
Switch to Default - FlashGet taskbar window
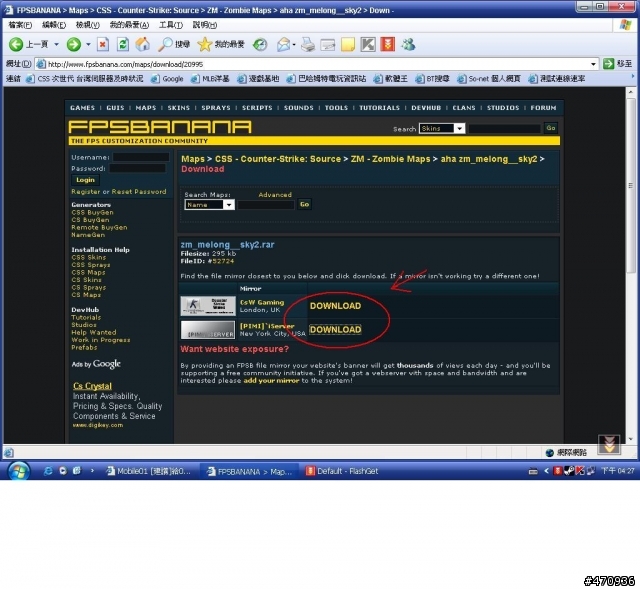343,471
